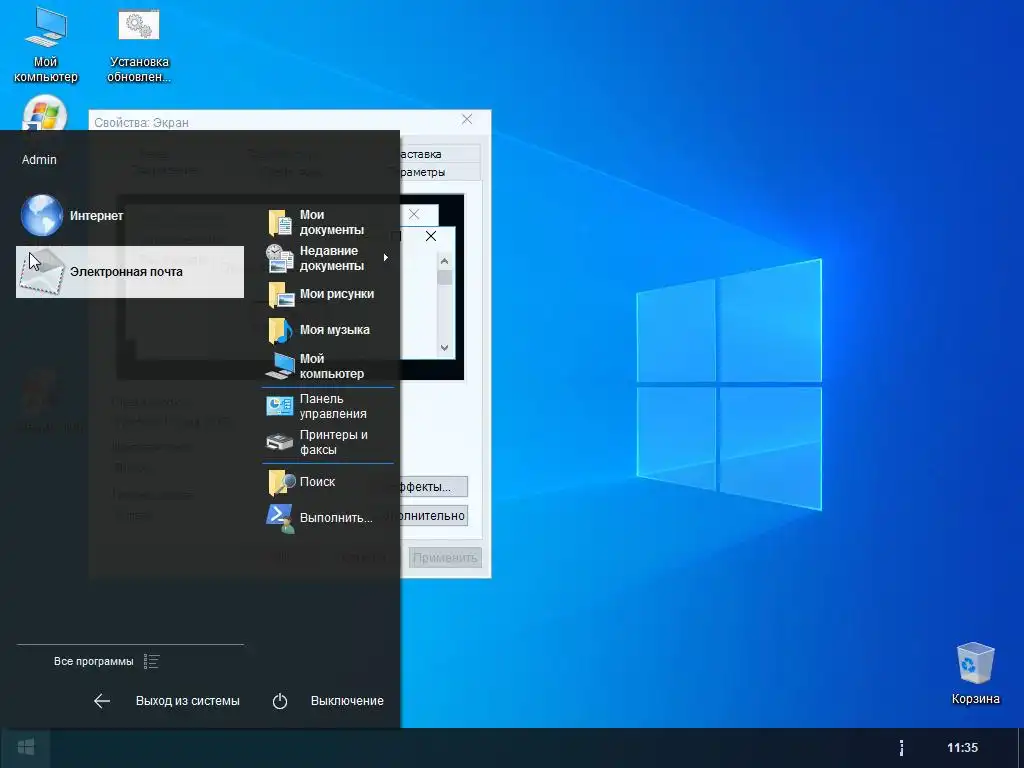Switch to Заставка tab in Свойства: Экран
Viewport: 1024px width, 768px height.
pos(439,154)
